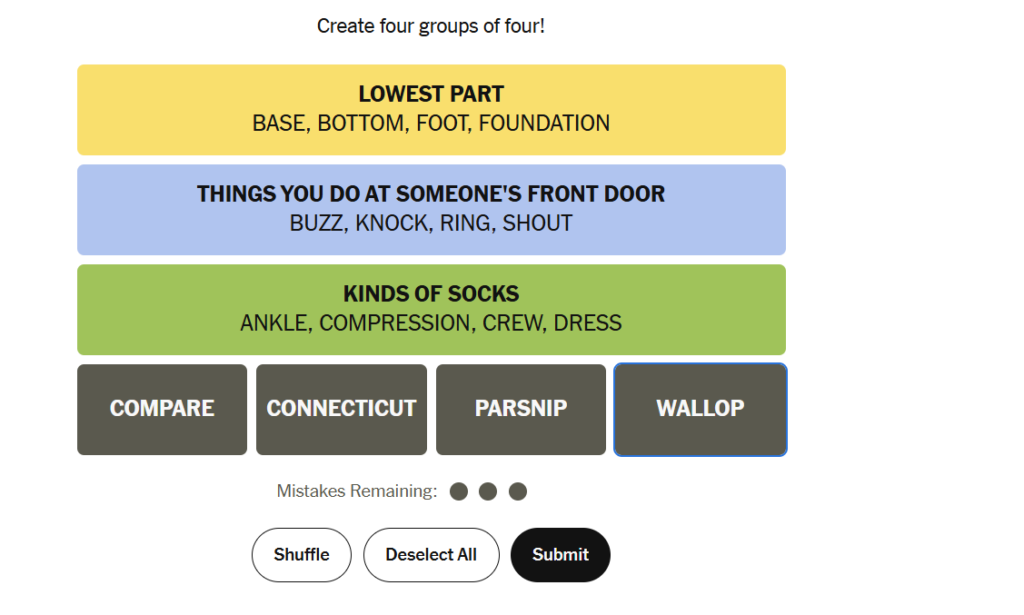Click the KINDS OF SOCKS green heading
Viewport: 1024px width, 615px height.
tap(431, 294)
